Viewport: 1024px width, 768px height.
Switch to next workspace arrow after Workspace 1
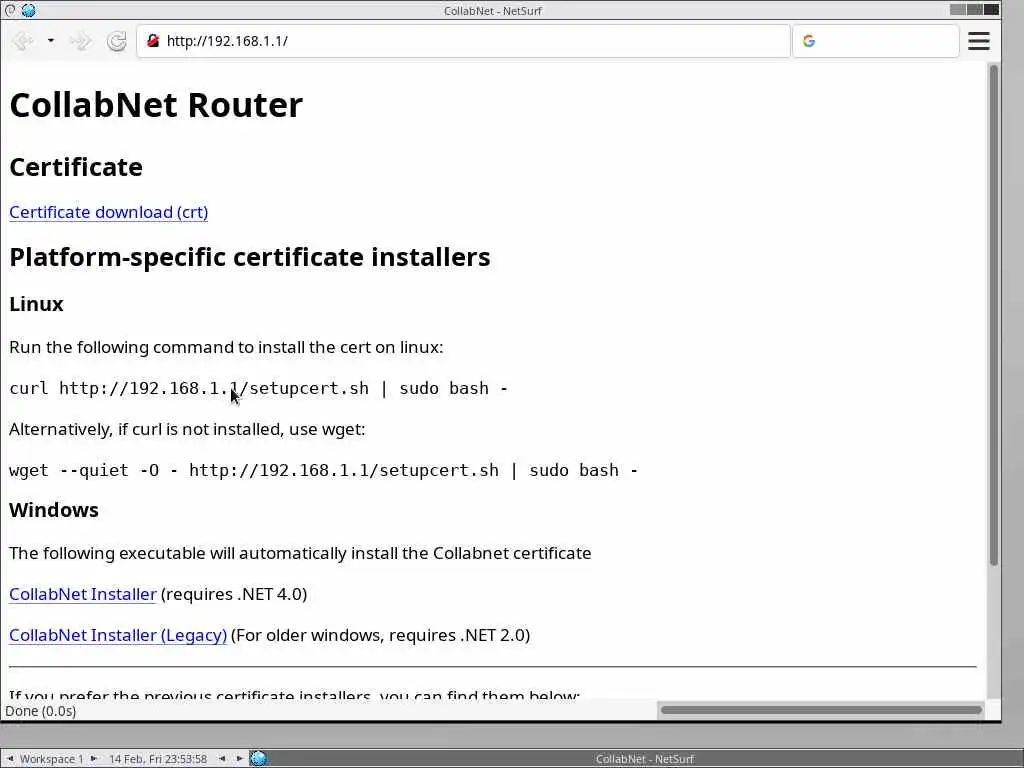(93, 759)
